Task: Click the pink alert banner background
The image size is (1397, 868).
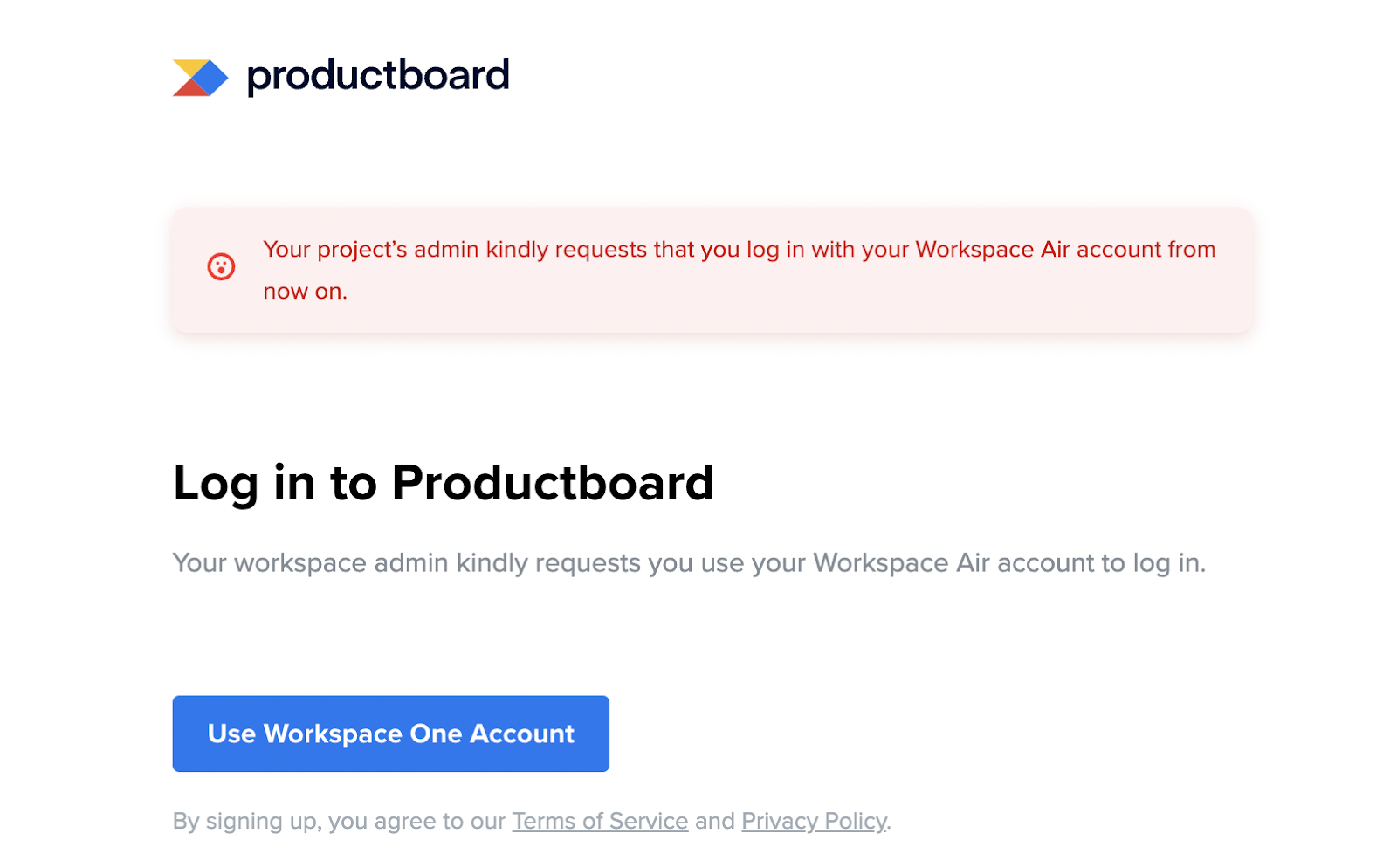Action: tap(712, 270)
